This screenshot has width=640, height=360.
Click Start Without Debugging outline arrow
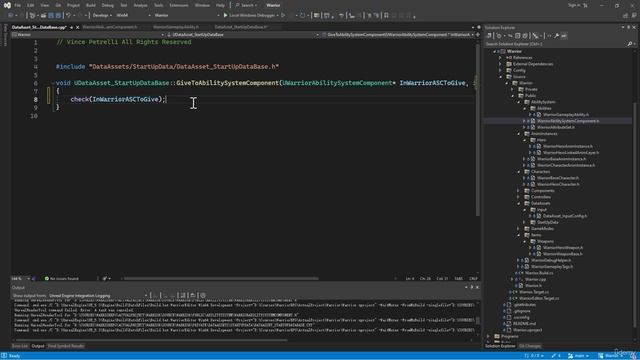click(283, 15)
